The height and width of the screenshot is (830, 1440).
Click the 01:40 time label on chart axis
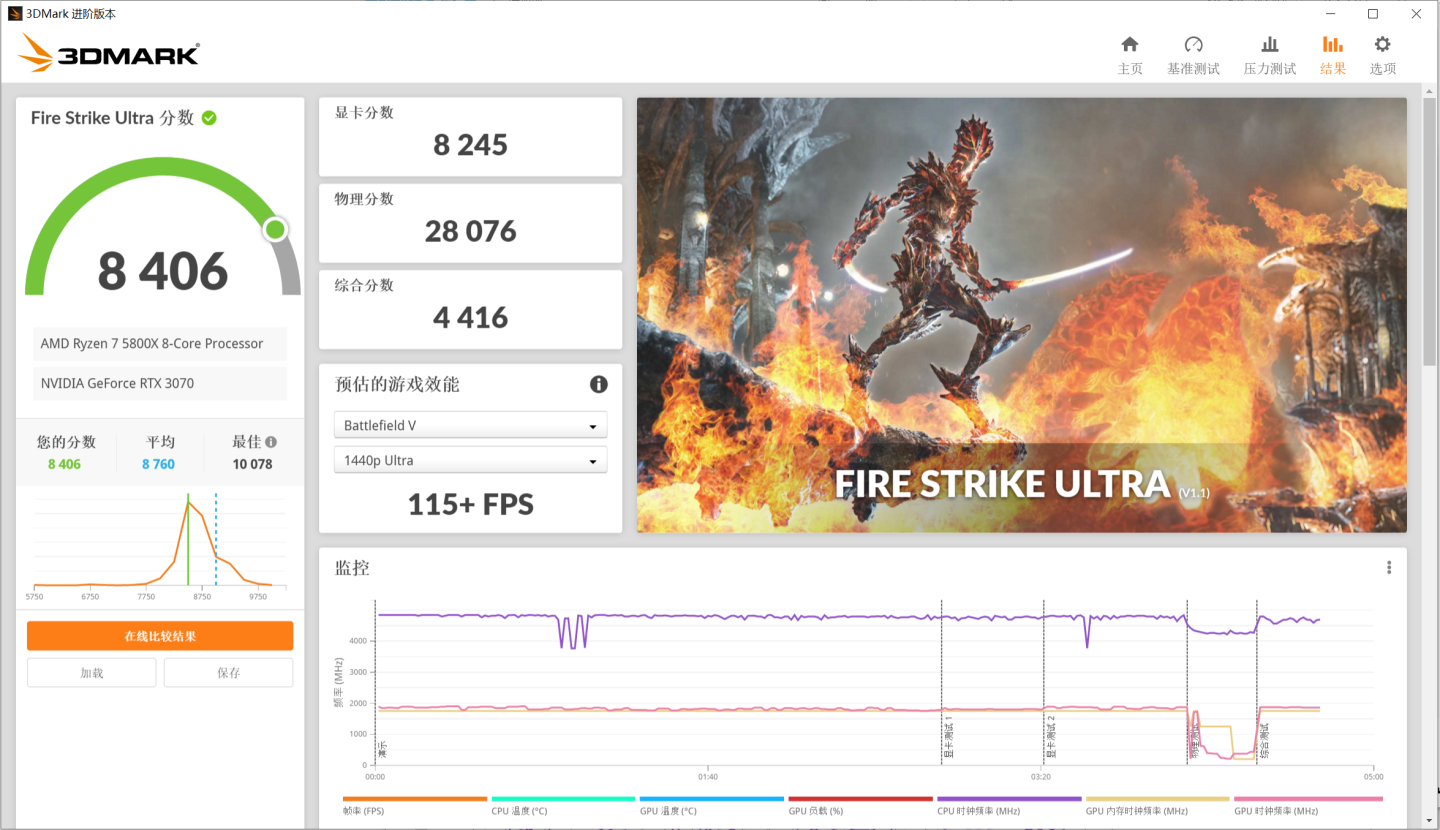[708, 777]
